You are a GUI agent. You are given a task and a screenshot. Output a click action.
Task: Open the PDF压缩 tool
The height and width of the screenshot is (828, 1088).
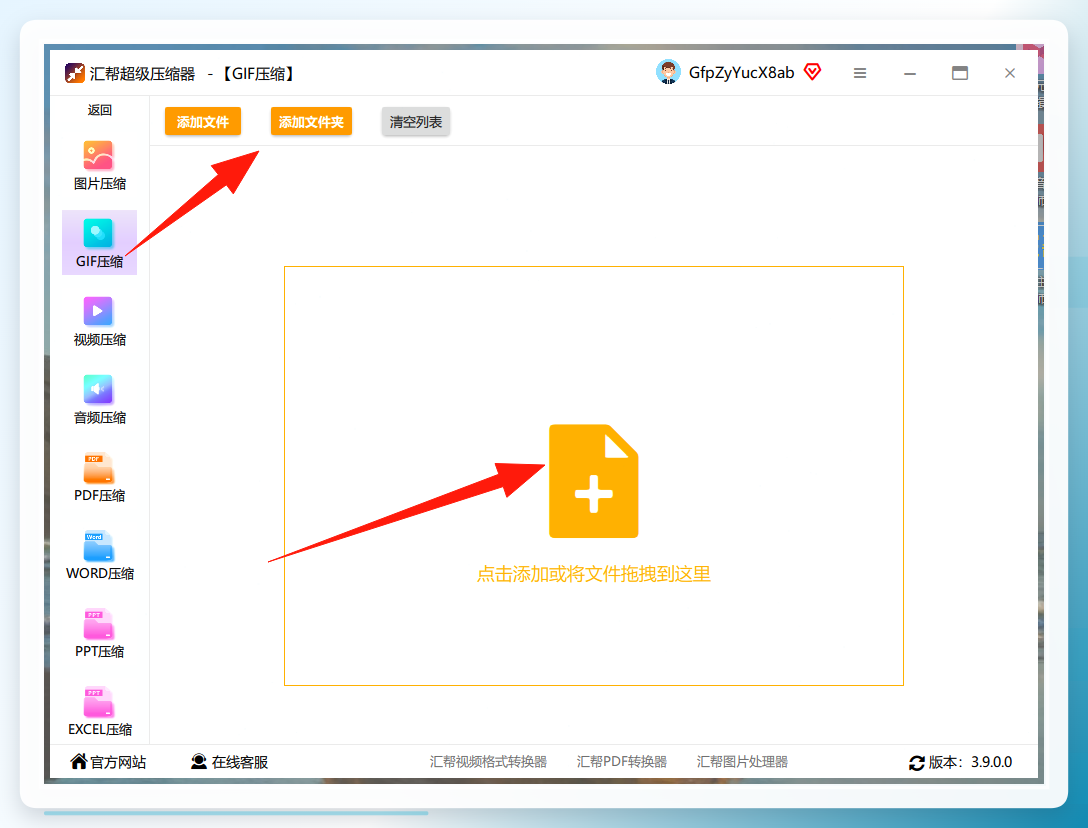tap(99, 477)
